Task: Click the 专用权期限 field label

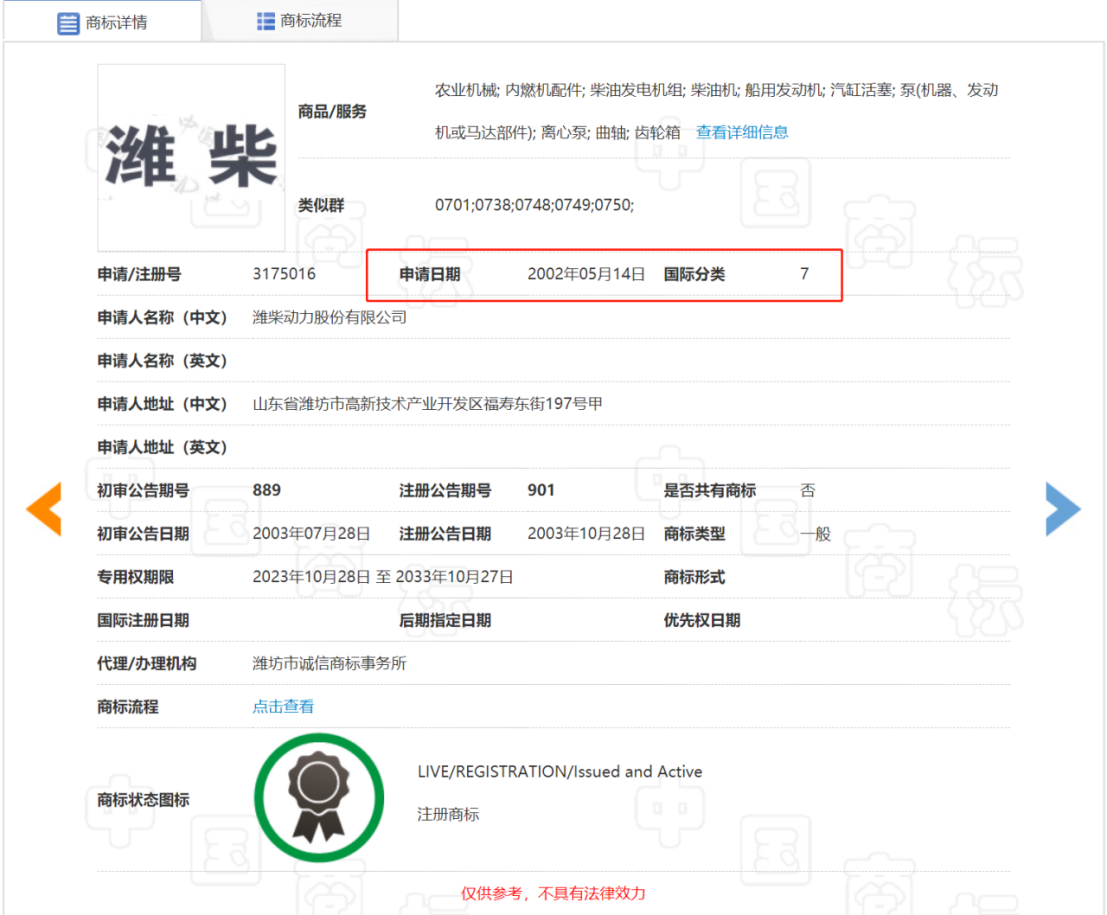Action: pos(136,578)
